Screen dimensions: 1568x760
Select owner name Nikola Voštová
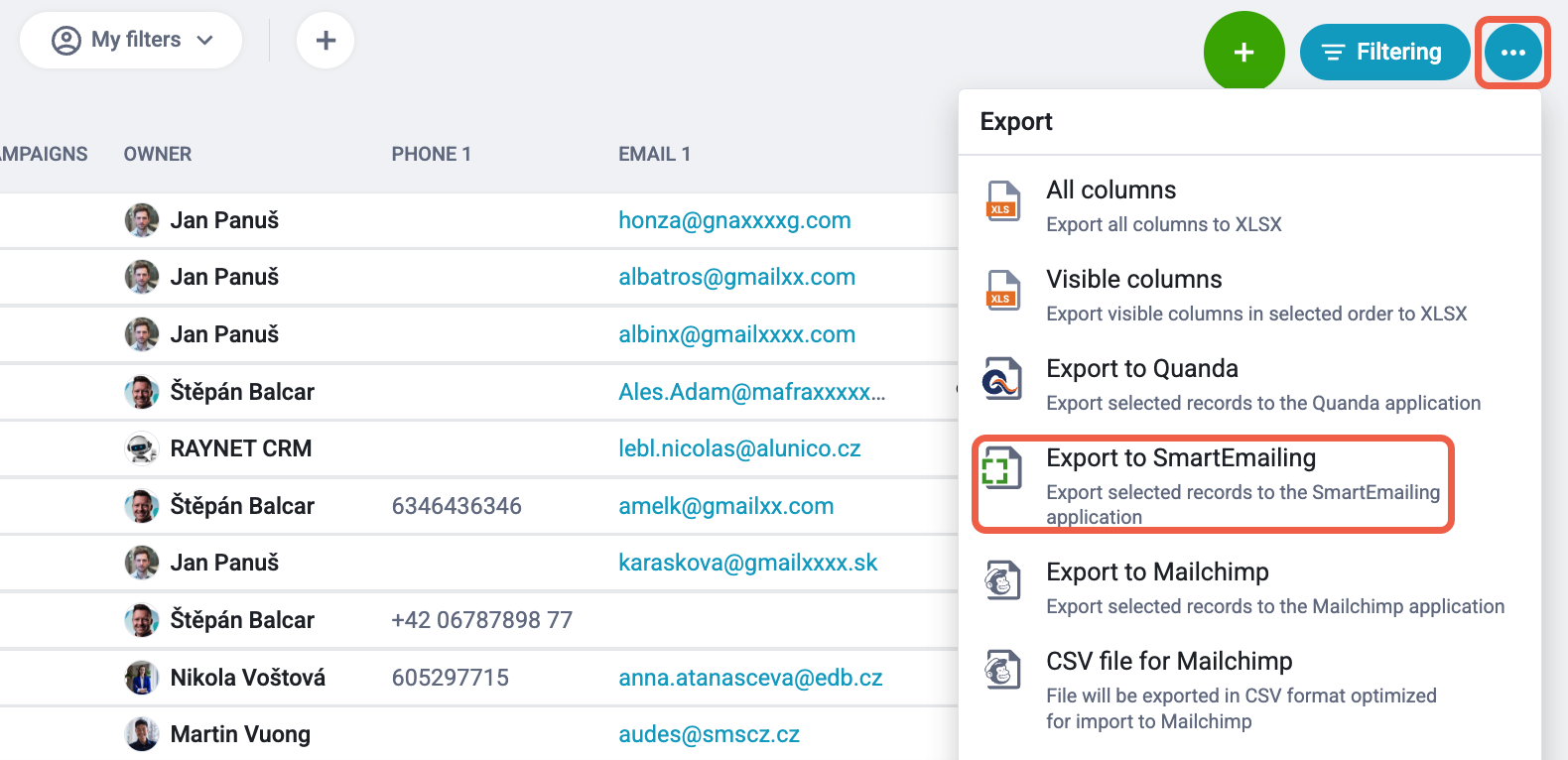click(x=248, y=678)
